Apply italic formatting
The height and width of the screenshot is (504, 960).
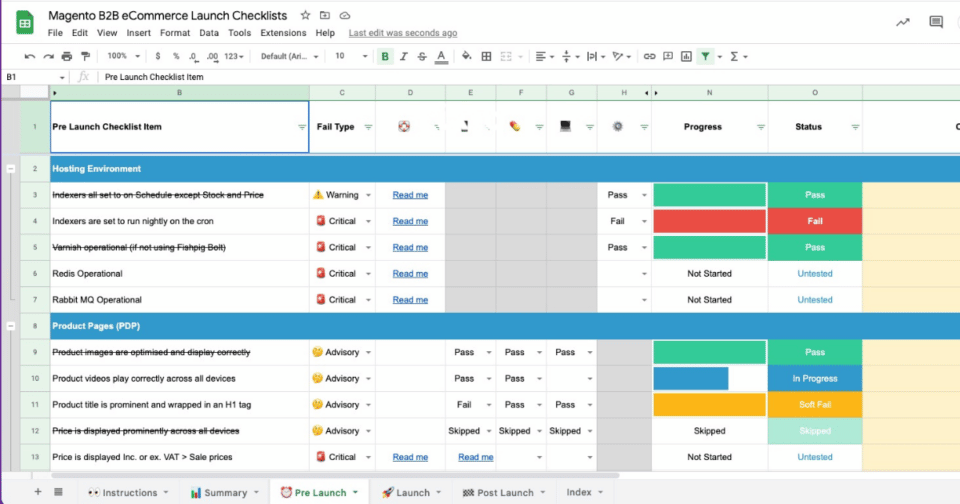(x=404, y=56)
